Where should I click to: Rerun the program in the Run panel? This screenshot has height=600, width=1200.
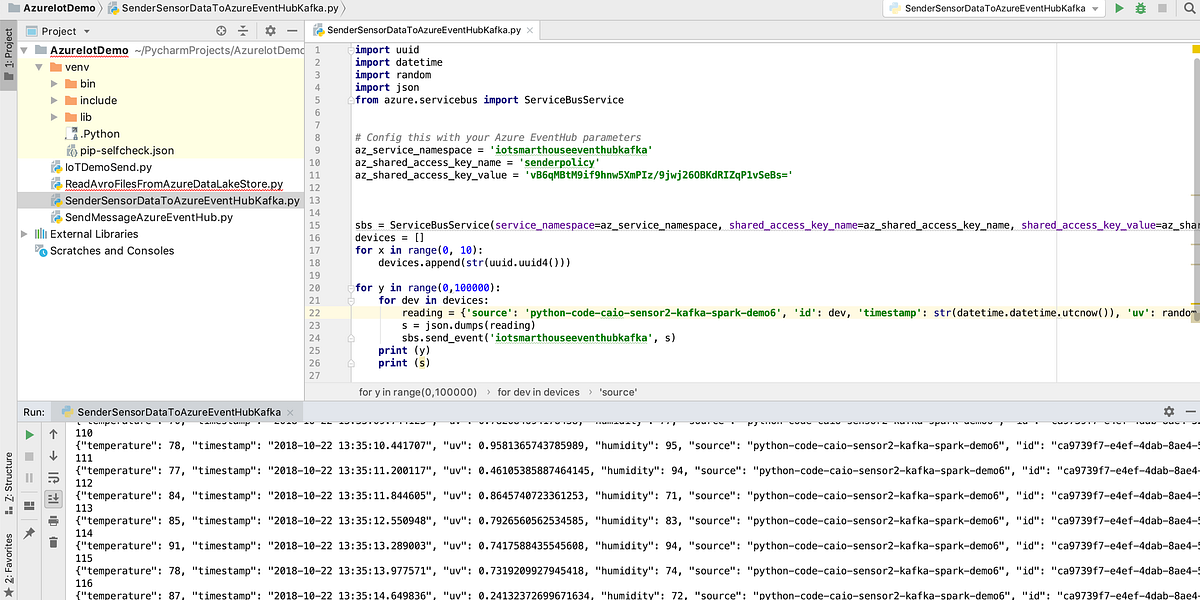point(28,434)
